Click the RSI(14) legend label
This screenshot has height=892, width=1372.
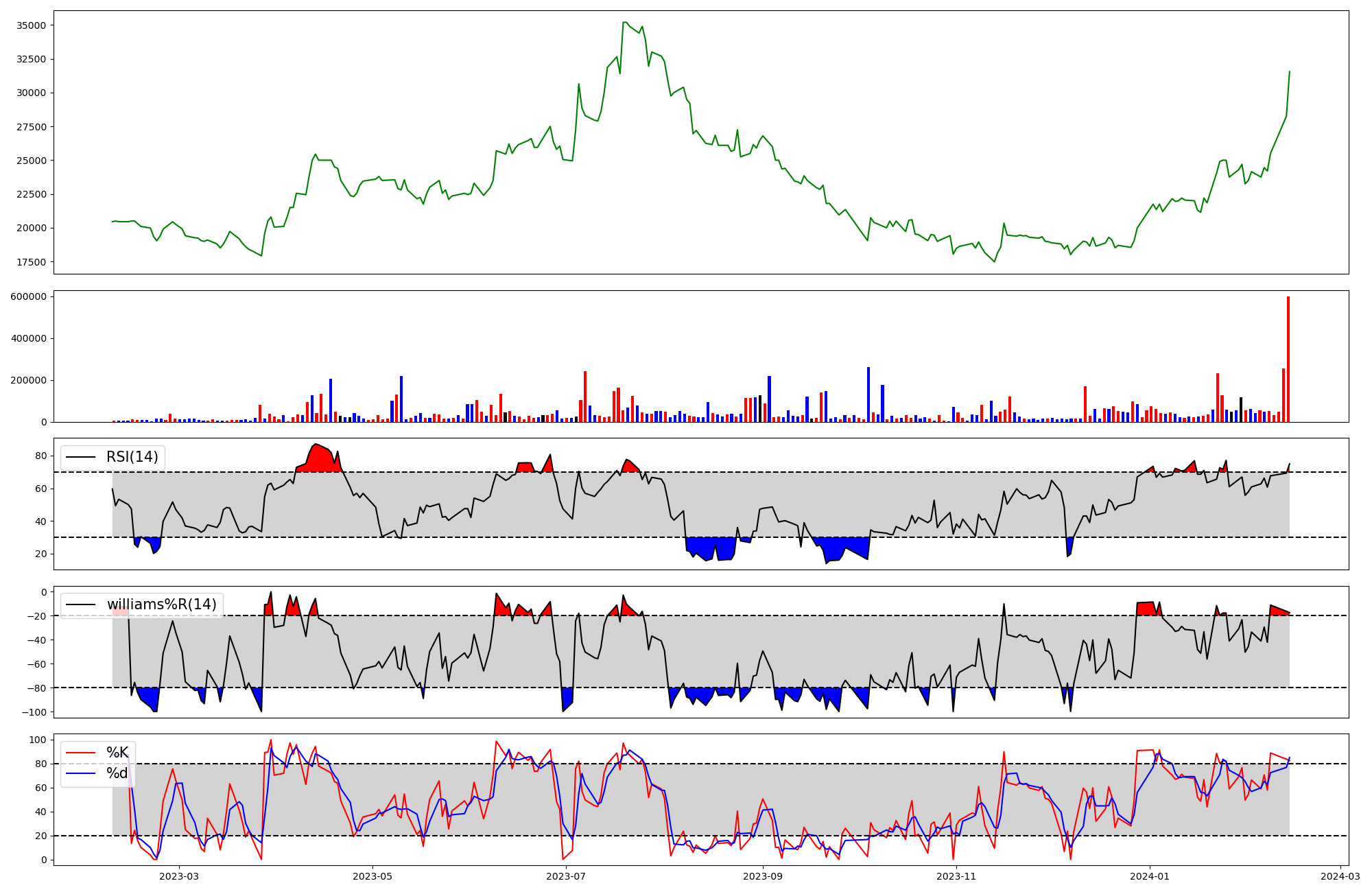click(132, 457)
